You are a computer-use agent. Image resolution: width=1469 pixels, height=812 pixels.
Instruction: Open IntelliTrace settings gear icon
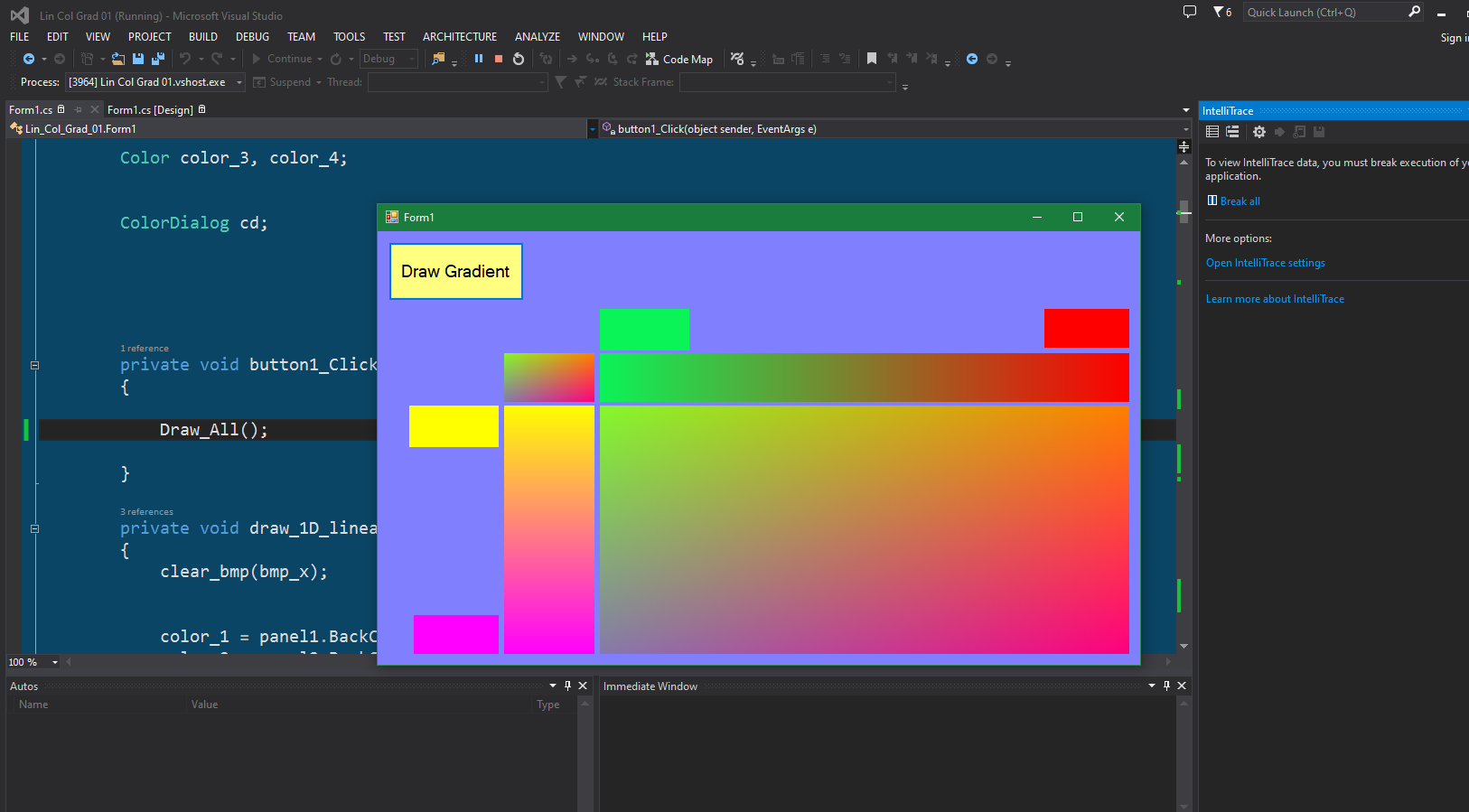click(1259, 132)
